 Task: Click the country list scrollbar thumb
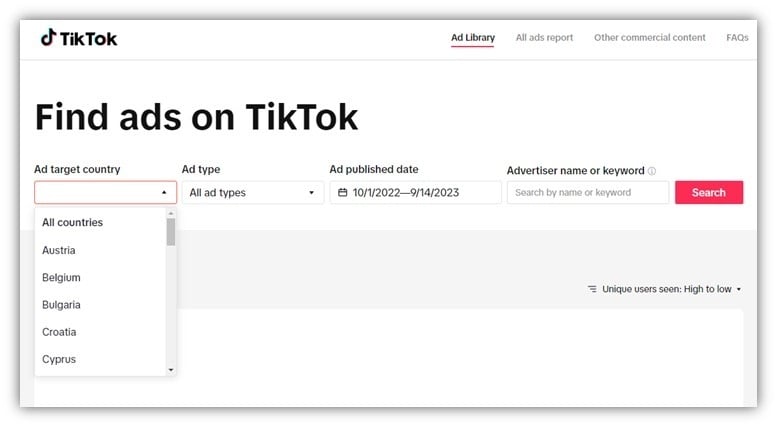click(x=171, y=232)
